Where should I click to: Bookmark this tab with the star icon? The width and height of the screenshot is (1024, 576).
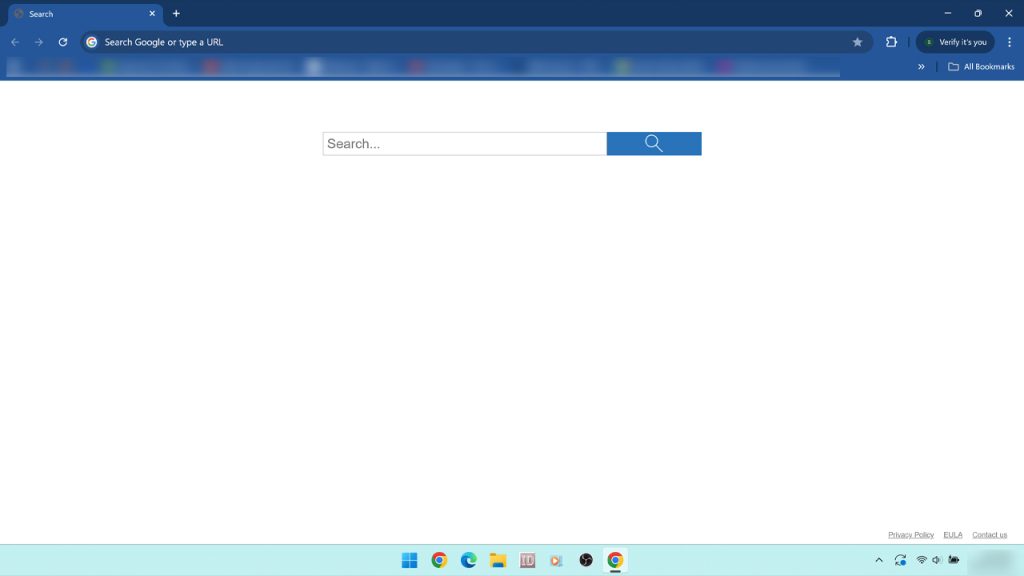[857, 42]
